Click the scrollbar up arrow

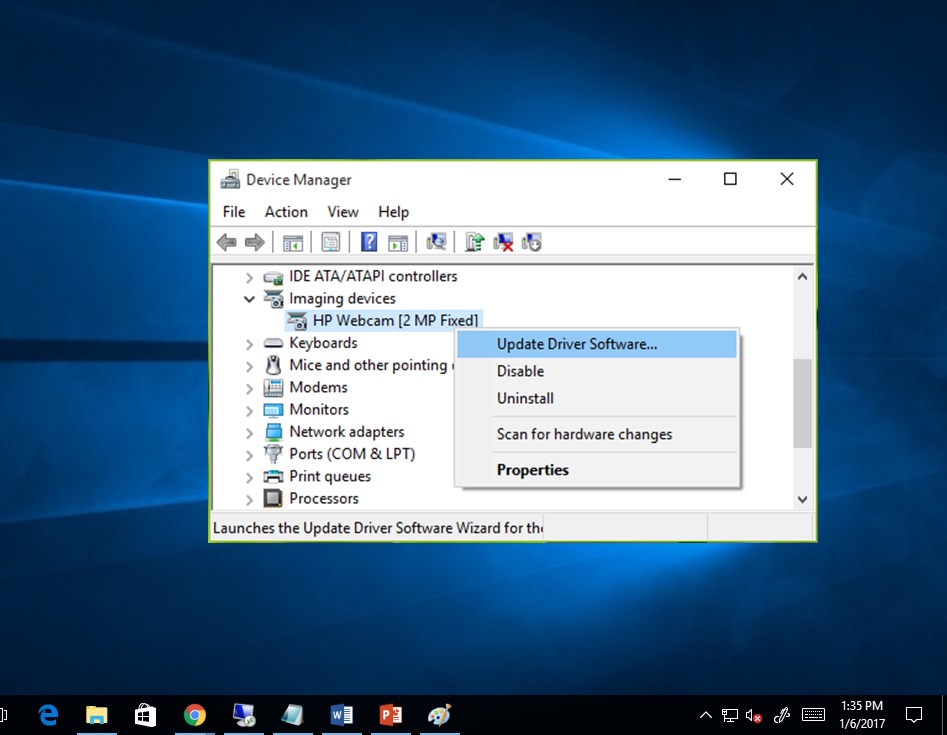coord(802,277)
